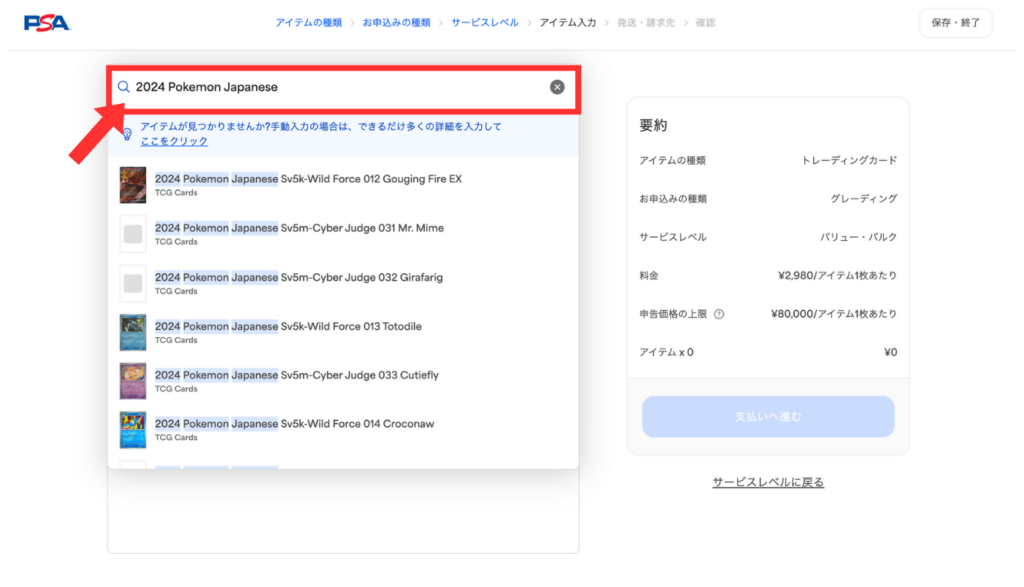Select Sv5m-Cyber Judge 031 Mr. Mime result
This screenshot has width=1024, height=587.
click(x=344, y=234)
